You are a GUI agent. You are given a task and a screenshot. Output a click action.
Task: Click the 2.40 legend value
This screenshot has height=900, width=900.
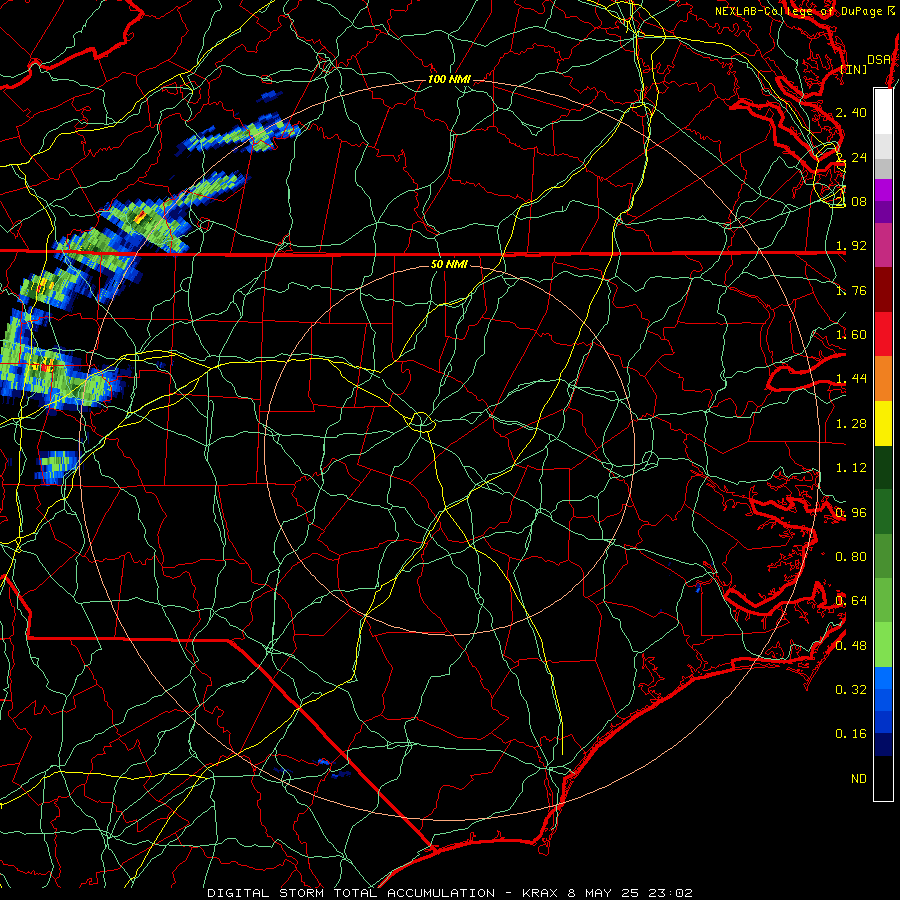851,112
